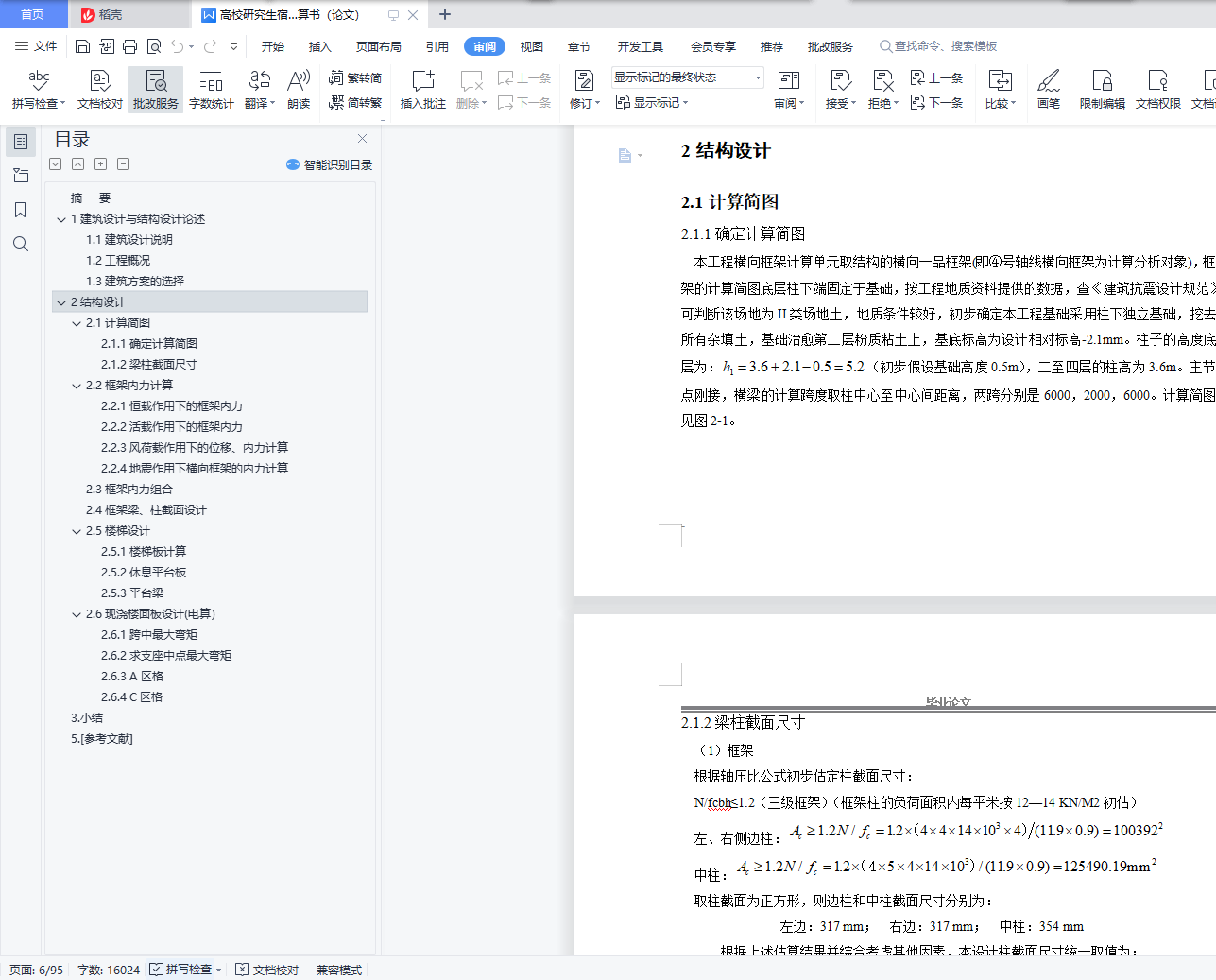This screenshot has height=980, width=1216.
Task: Switch to the 稻壳 tab
Action: [x=128, y=14]
